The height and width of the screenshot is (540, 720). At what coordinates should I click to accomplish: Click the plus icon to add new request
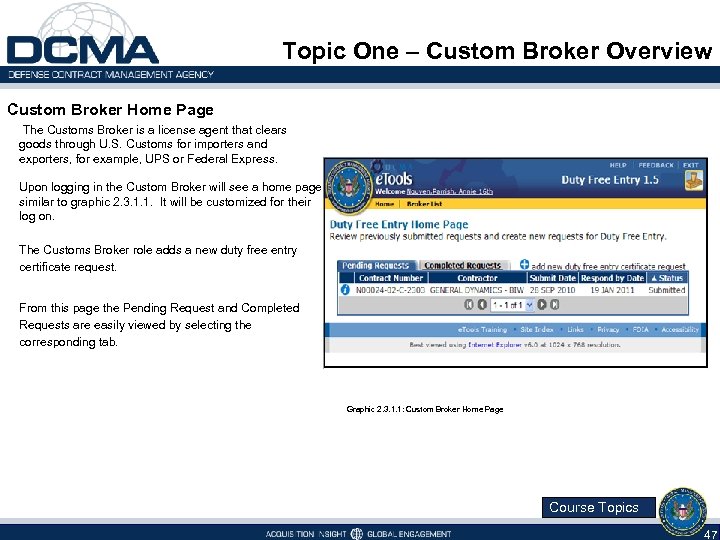click(524, 264)
